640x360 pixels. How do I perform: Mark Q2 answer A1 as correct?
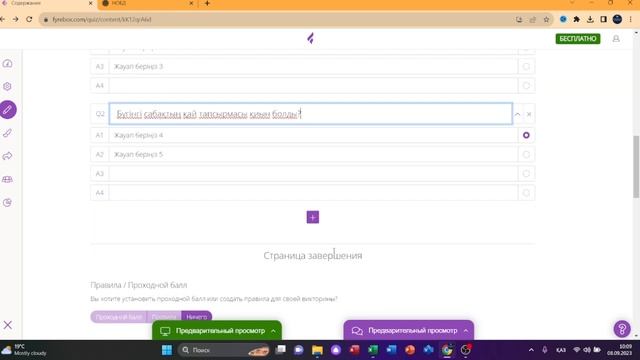(x=526, y=135)
